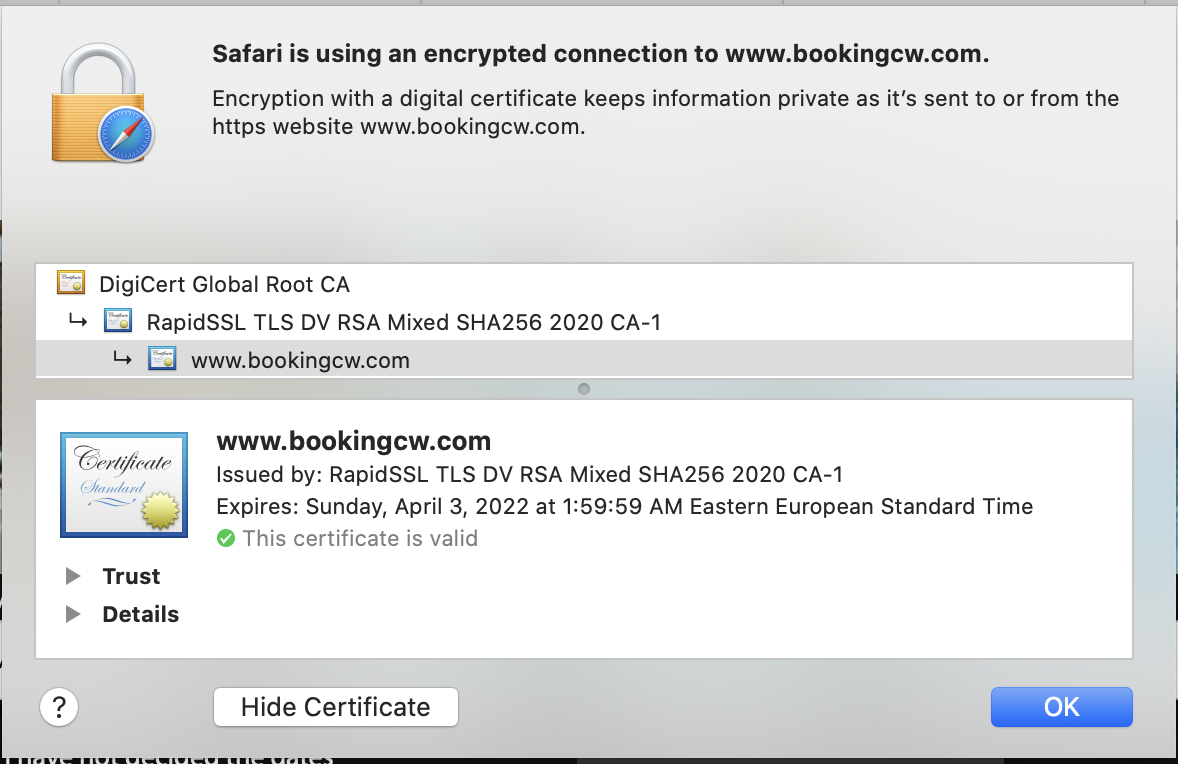Click the green valid checkmark icon

click(x=225, y=538)
